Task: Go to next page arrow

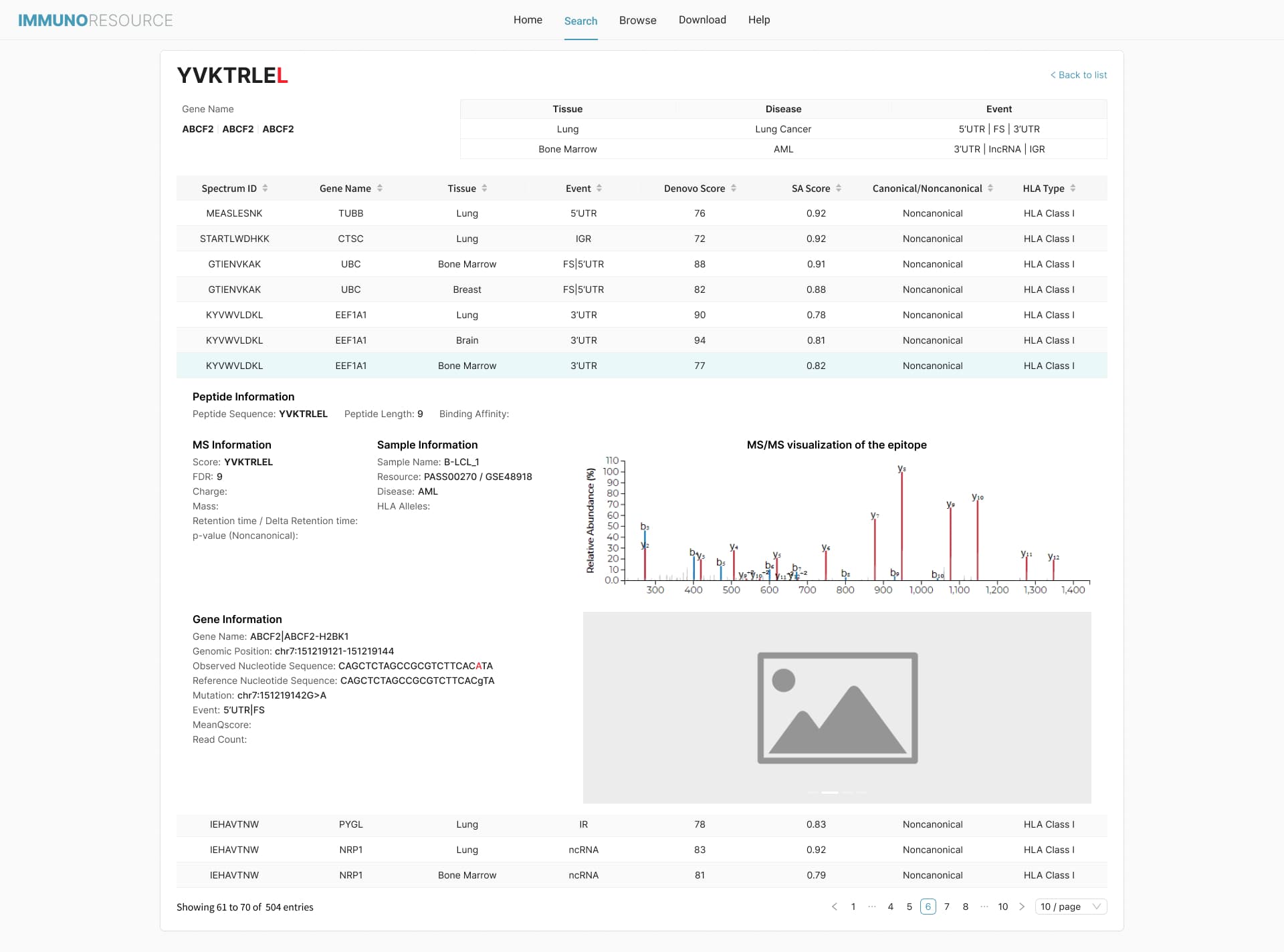Action: tap(1022, 907)
